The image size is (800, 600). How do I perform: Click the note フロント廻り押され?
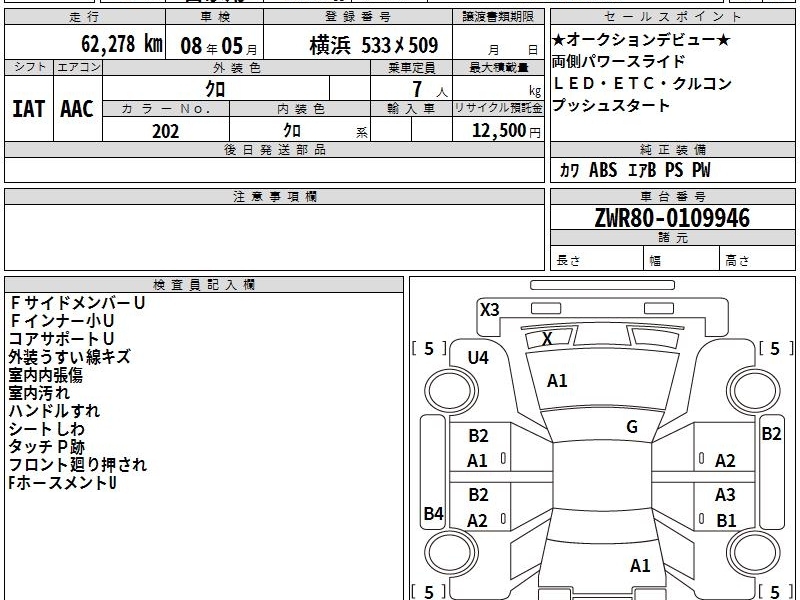point(78,465)
